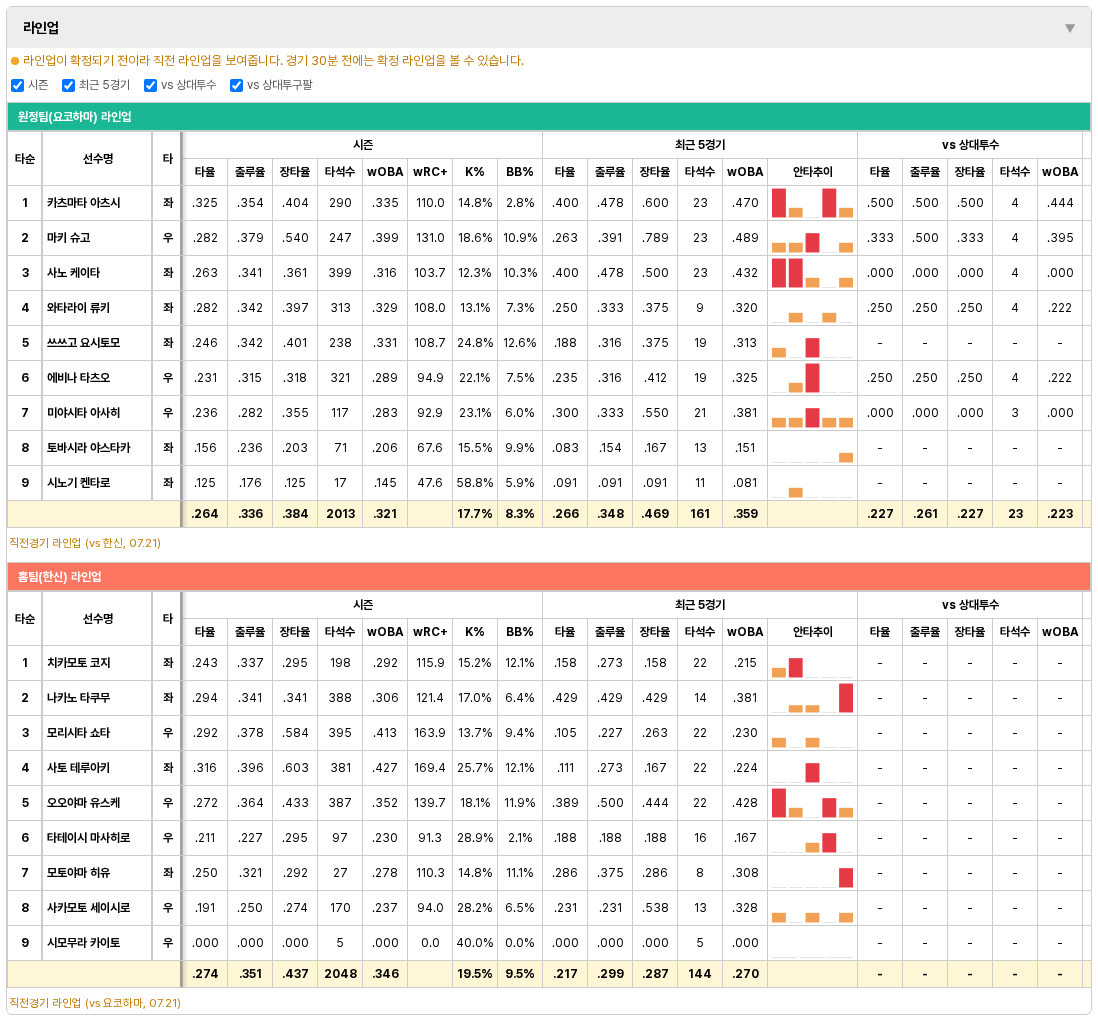
Task: Open 카츠마타 아츠시 hit trend bar chart
Action: click(x=812, y=203)
